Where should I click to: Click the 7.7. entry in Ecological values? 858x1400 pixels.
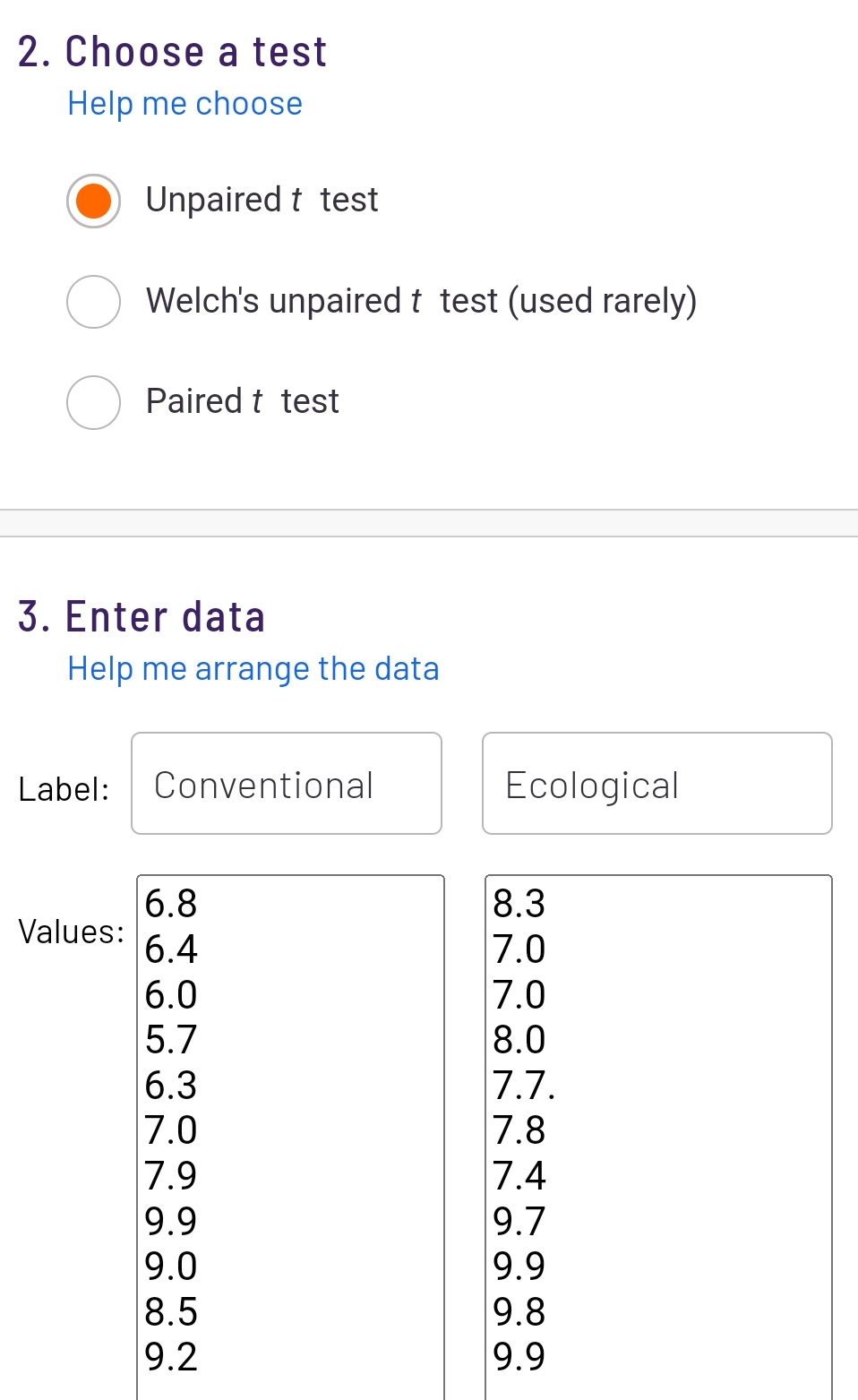click(x=524, y=1086)
